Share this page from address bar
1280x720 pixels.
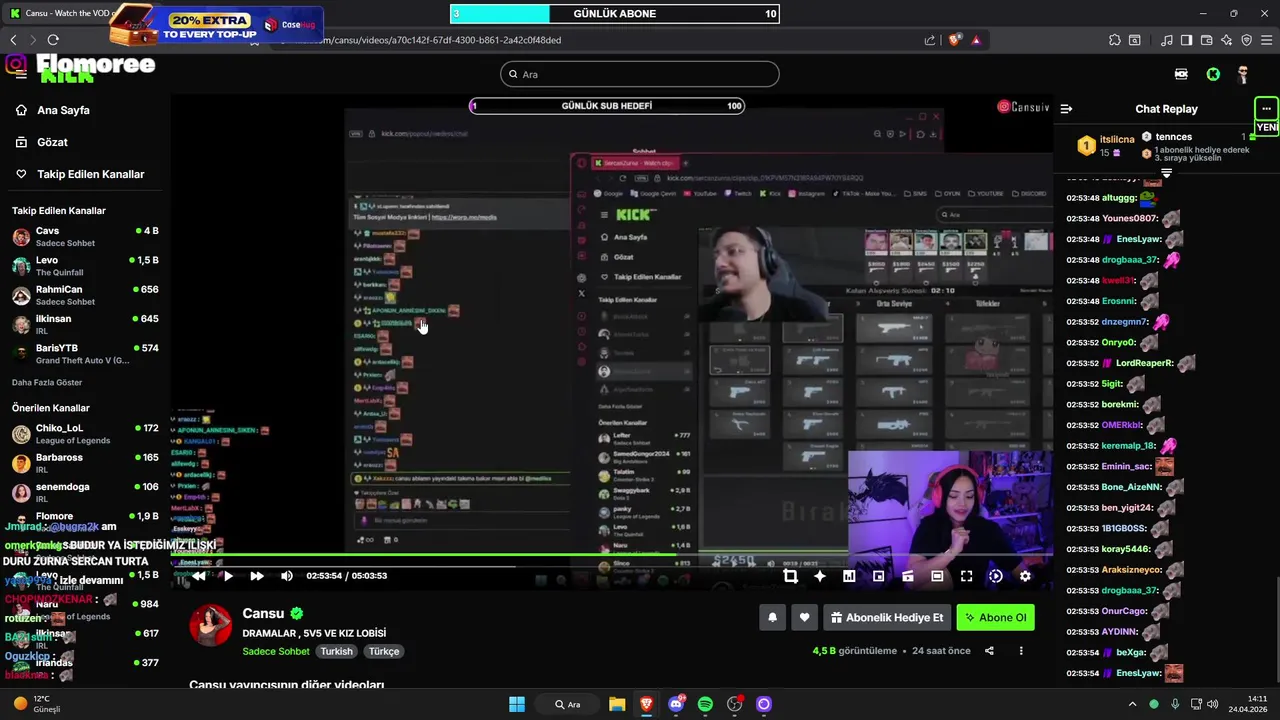tap(930, 40)
